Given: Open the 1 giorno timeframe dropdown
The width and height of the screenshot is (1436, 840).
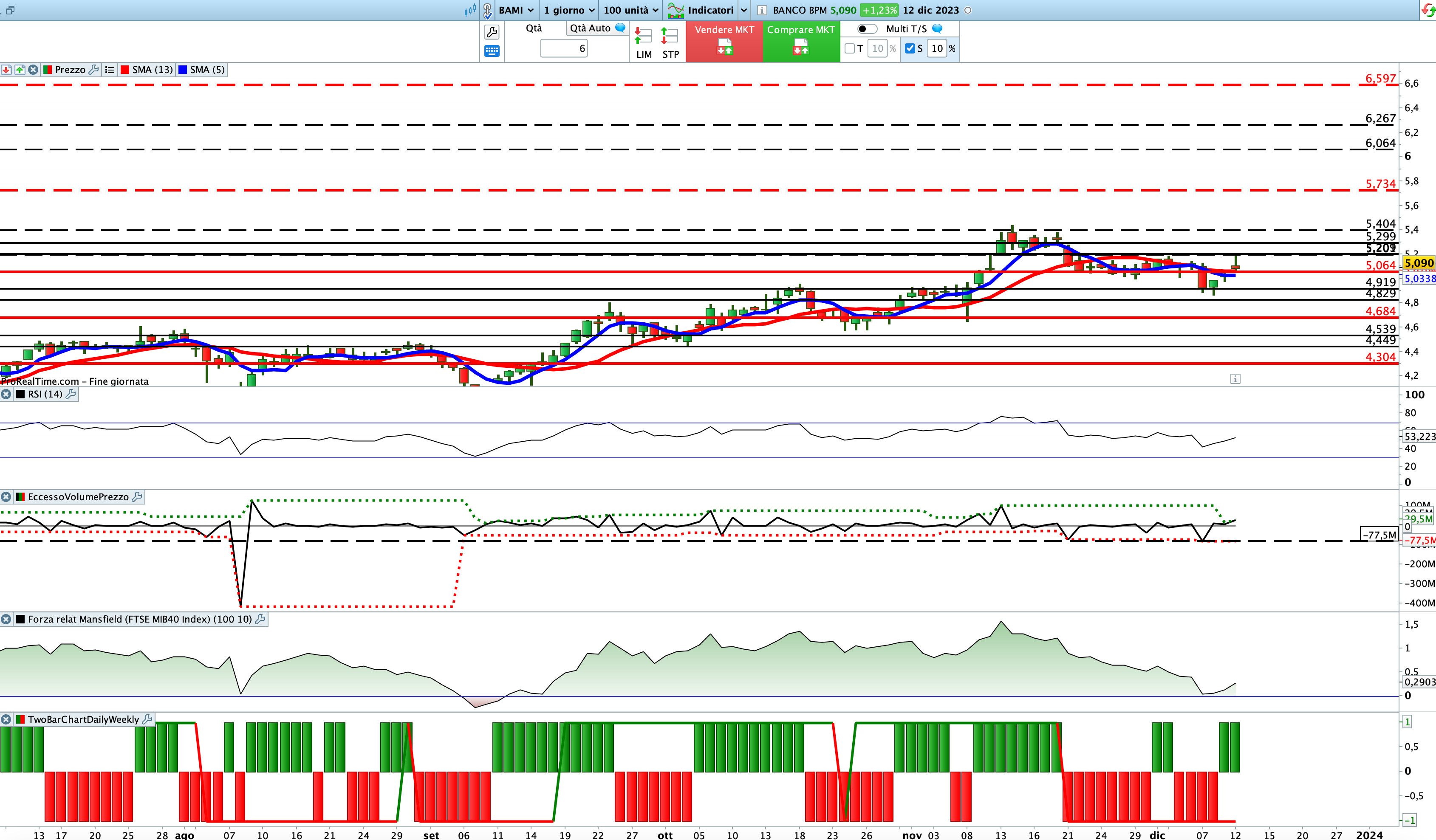Looking at the screenshot, I should pos(569,10).
